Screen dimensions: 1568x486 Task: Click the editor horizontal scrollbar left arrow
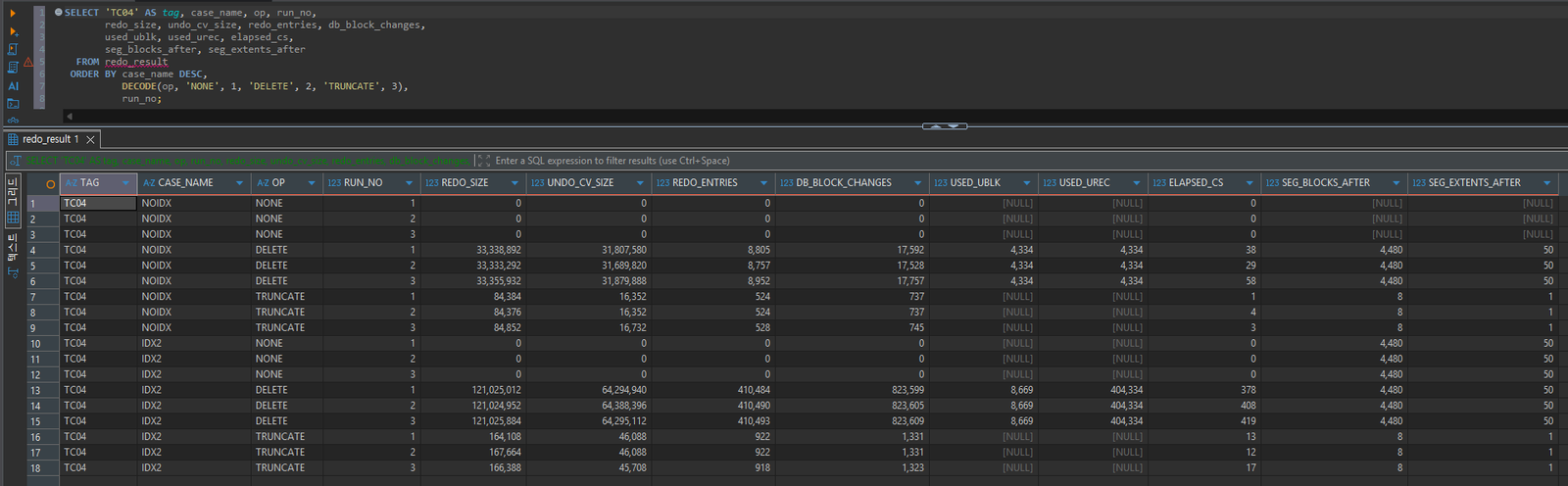tap(69, 117)
